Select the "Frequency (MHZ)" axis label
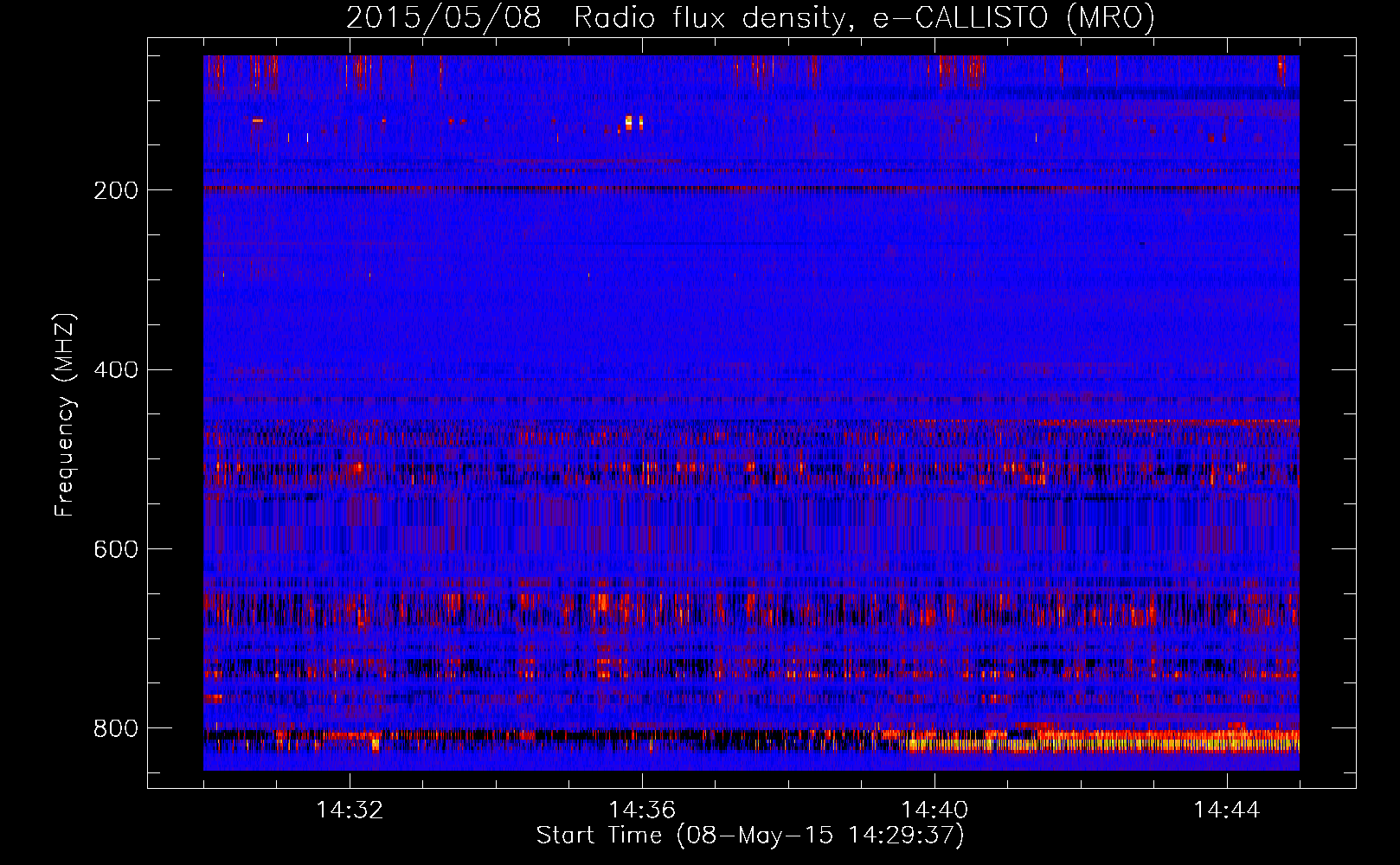The height and width of the screenshot is (865, 1400). pos(65,415)
